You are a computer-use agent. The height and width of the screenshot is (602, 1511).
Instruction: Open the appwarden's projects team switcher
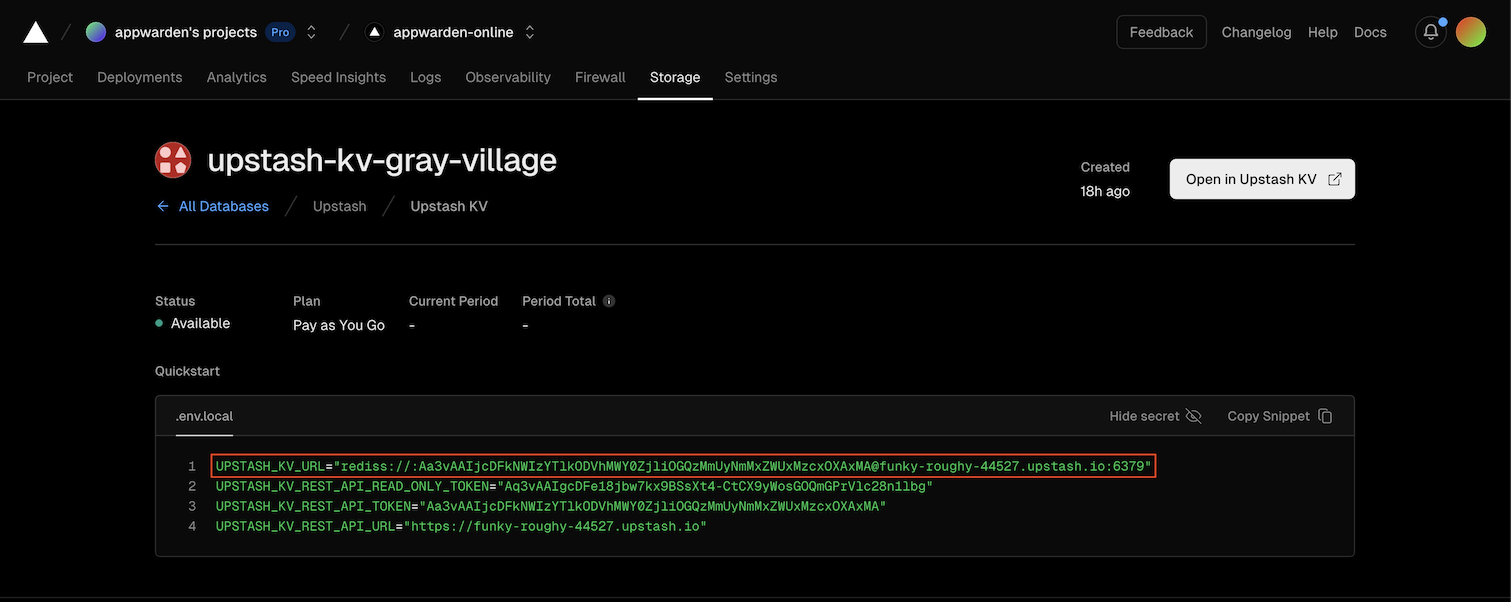308,29
